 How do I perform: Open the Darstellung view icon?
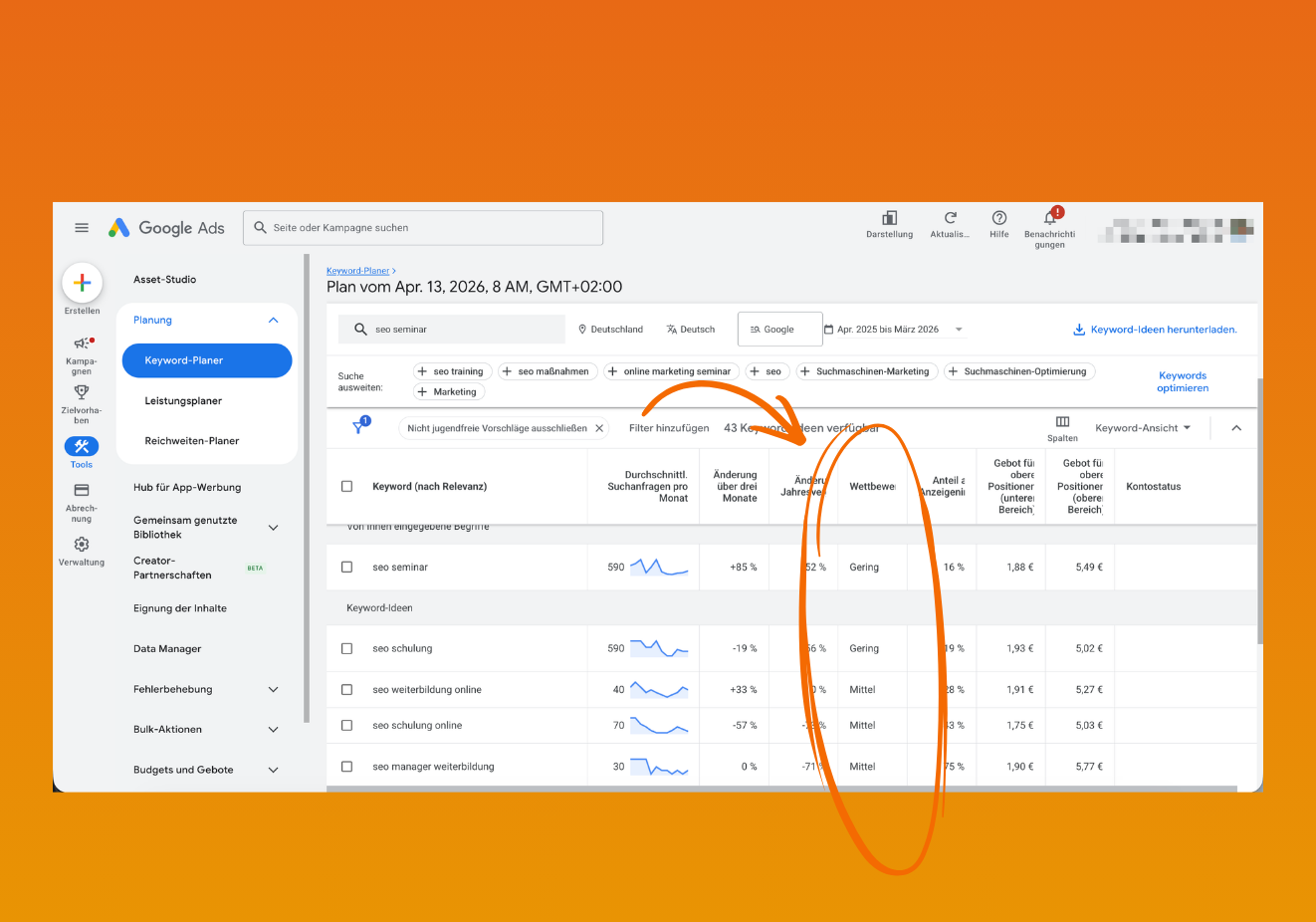889,221
